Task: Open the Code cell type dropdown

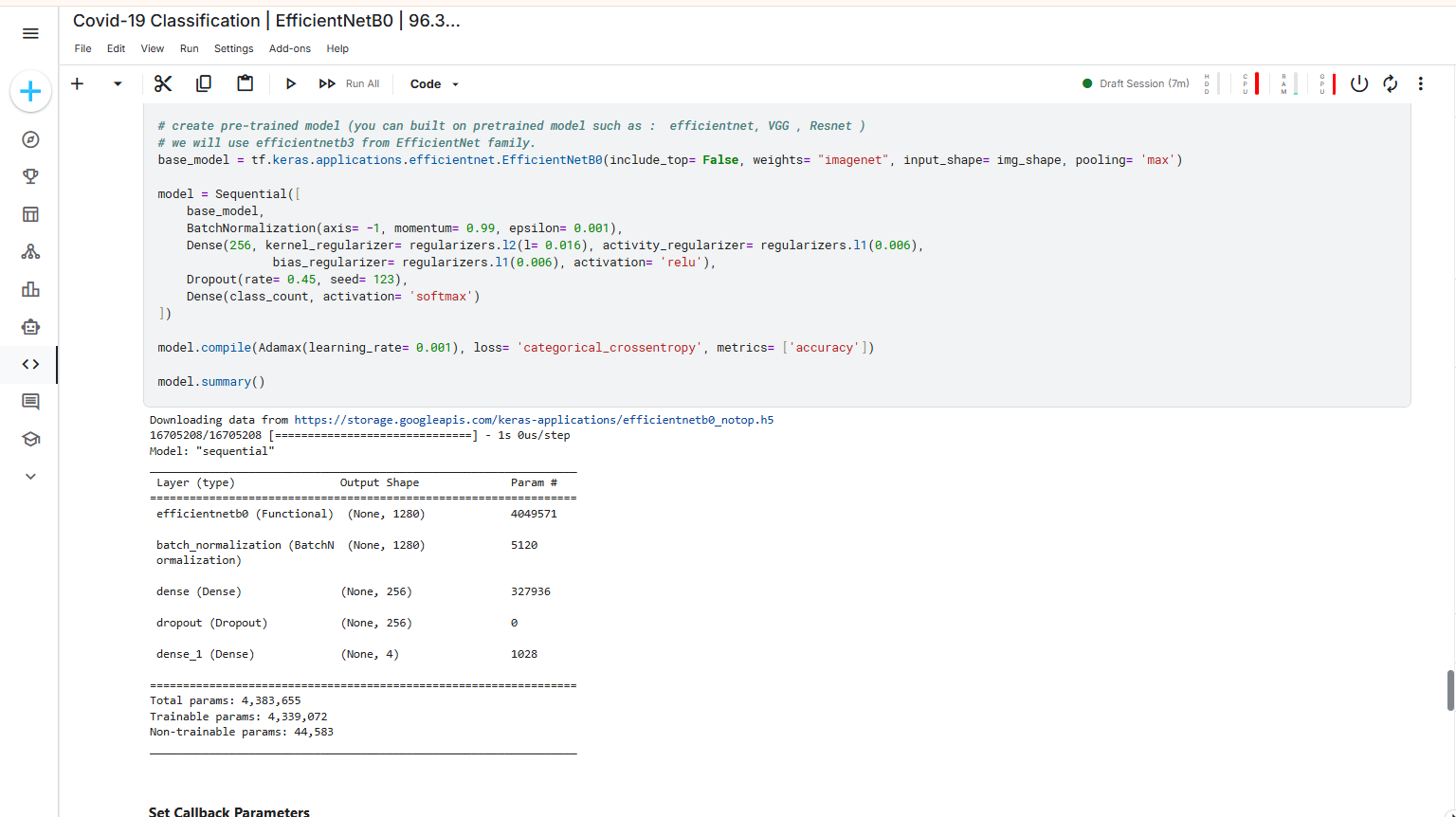Action: (431, 83)
